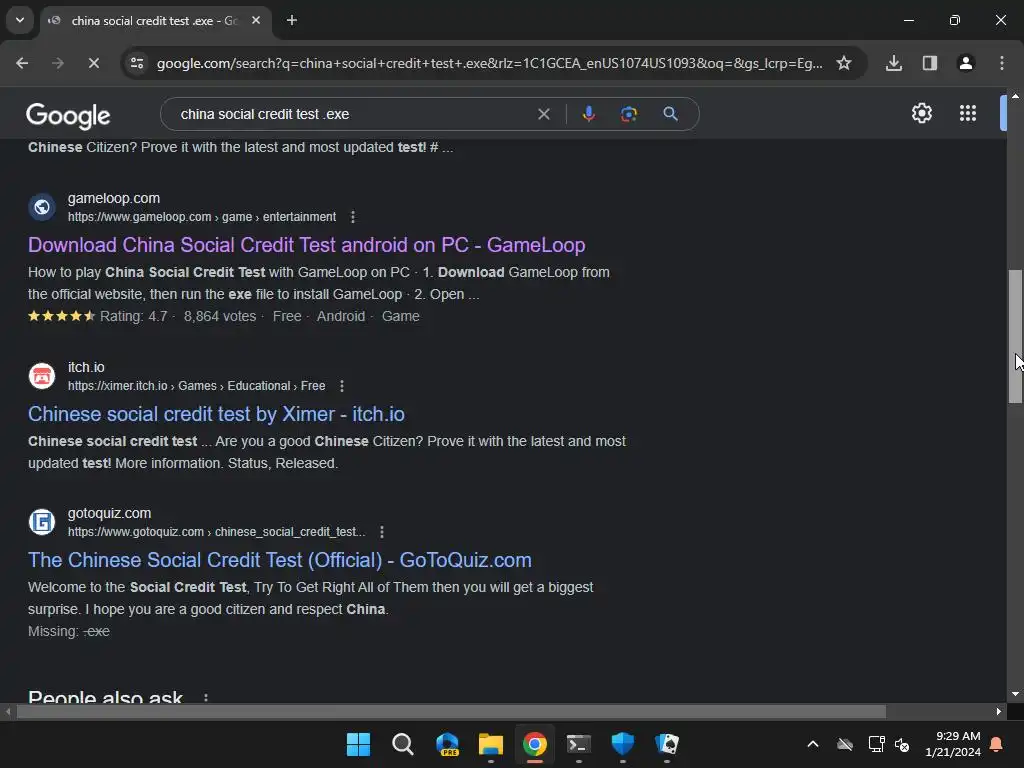Click gameloop.com breadcrumb URL text
This screenshot has width=1024, height=768.
[202, 217]
